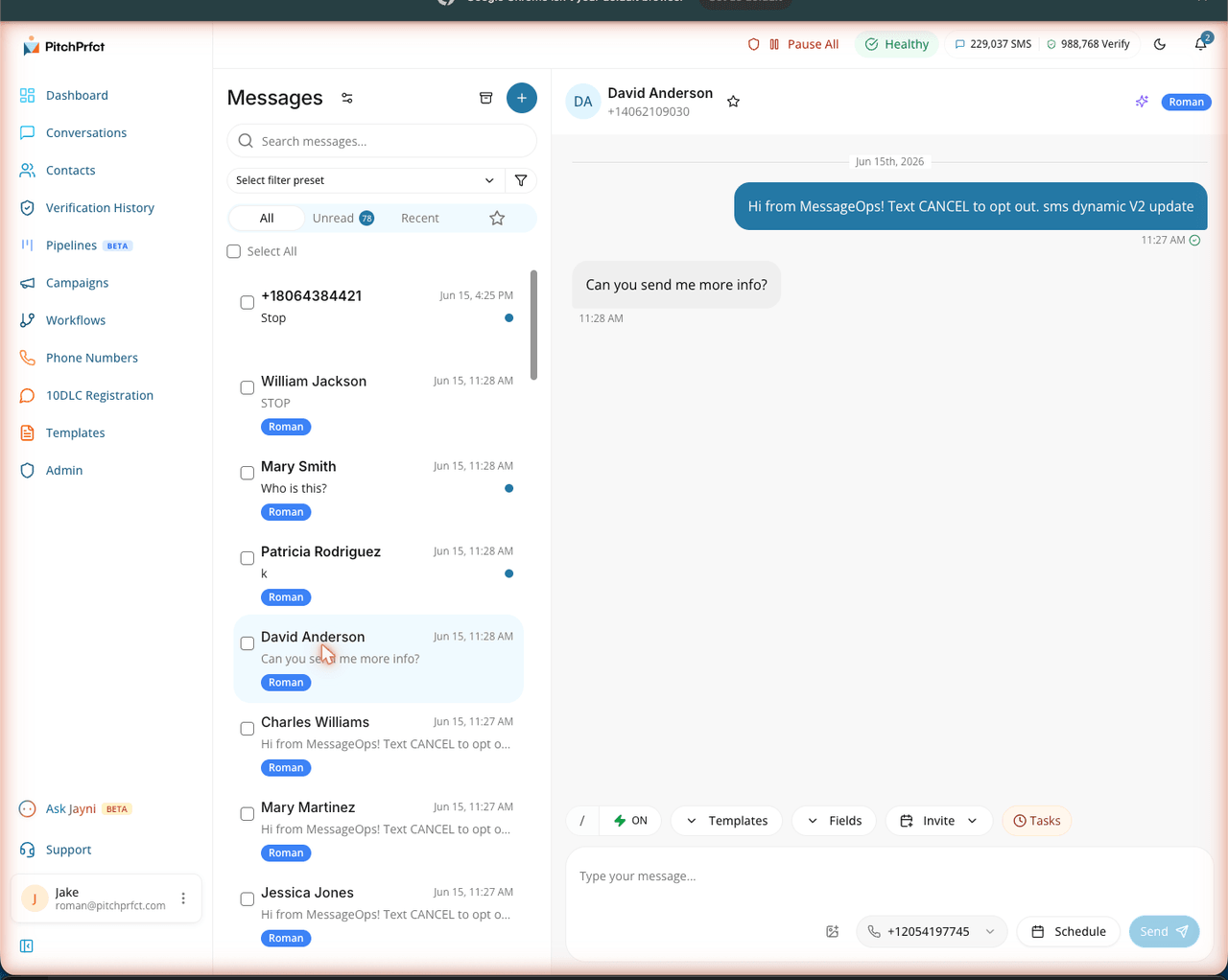Check David Anderson's checkbox
This screenshot has width=1228, height=980.
(247, 643)
